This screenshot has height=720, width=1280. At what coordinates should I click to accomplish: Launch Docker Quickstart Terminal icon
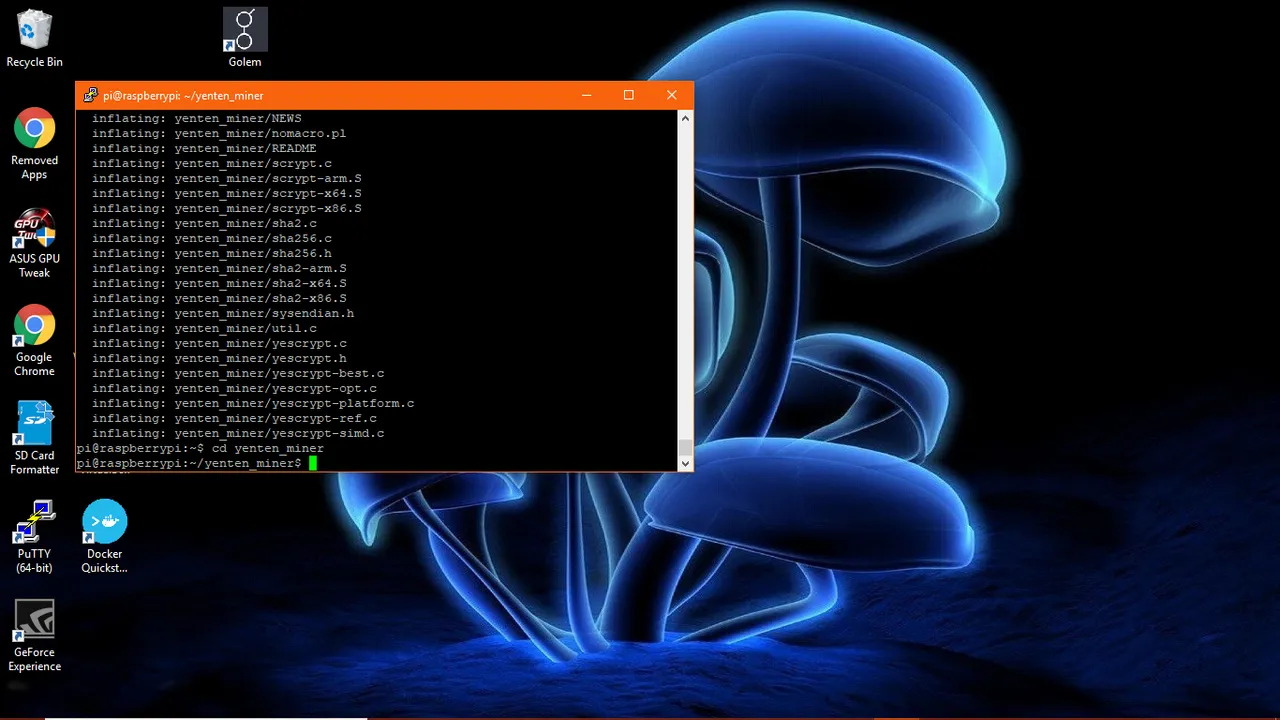click(104, 537)
